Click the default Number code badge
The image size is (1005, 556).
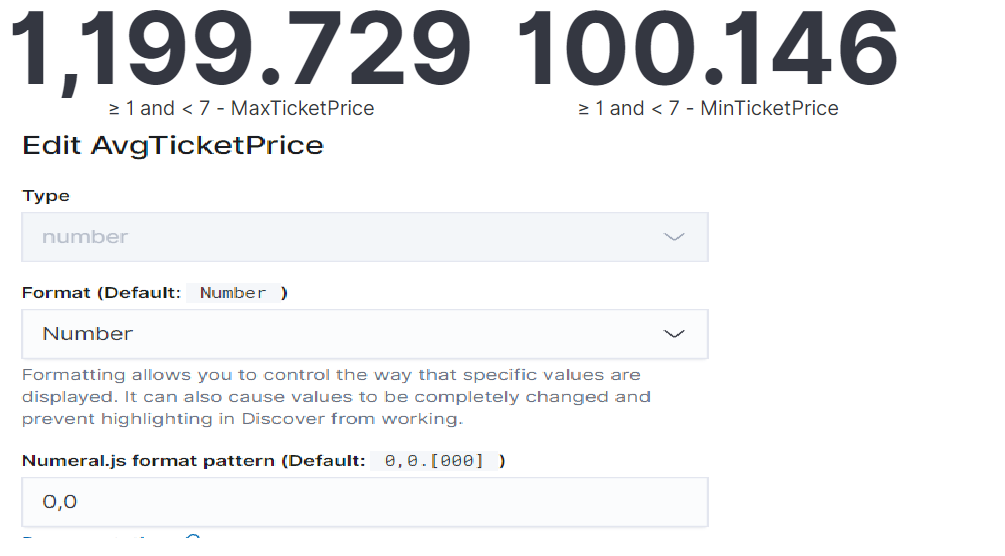pyautogui.click(x=233, y=293)
